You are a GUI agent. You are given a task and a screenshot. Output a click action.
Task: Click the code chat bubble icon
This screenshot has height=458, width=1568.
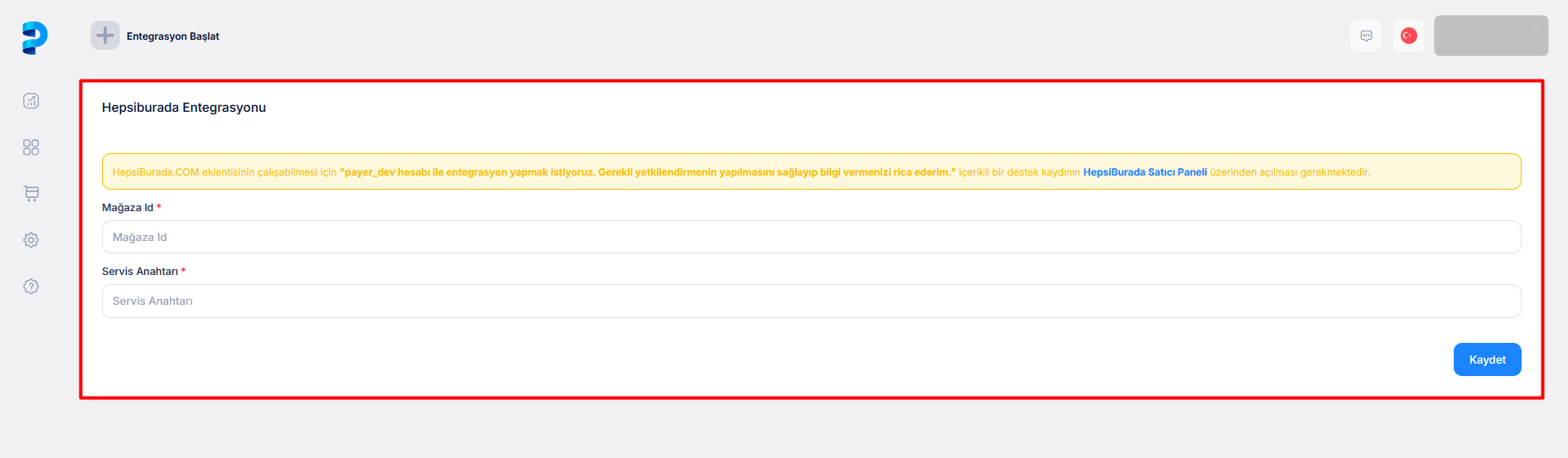click(x=1366, y=36)
